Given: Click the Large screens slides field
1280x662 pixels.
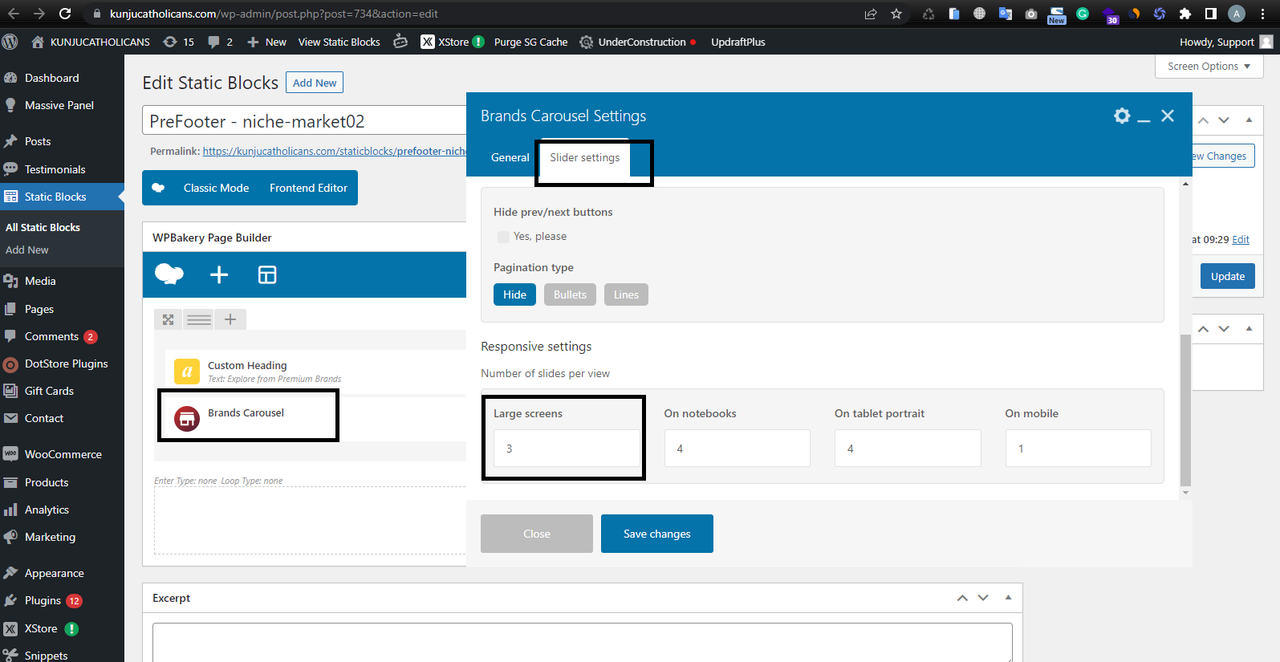Looking at the screenshot, I should pos(567,448).
